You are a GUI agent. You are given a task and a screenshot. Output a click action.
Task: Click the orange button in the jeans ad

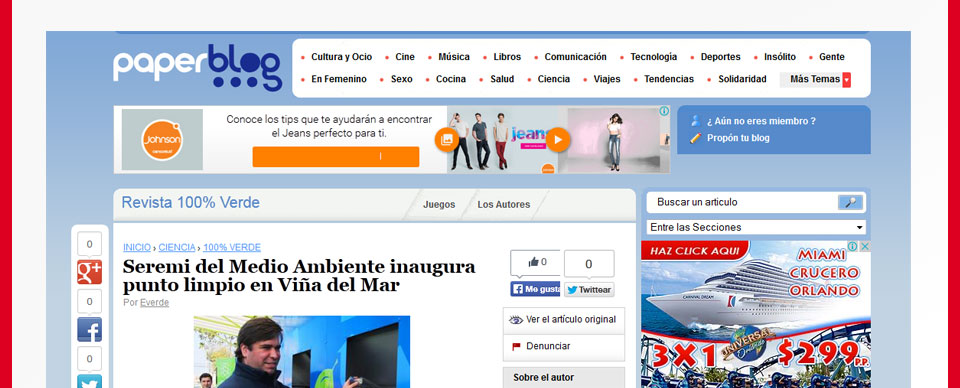click(x=336, y=157)
